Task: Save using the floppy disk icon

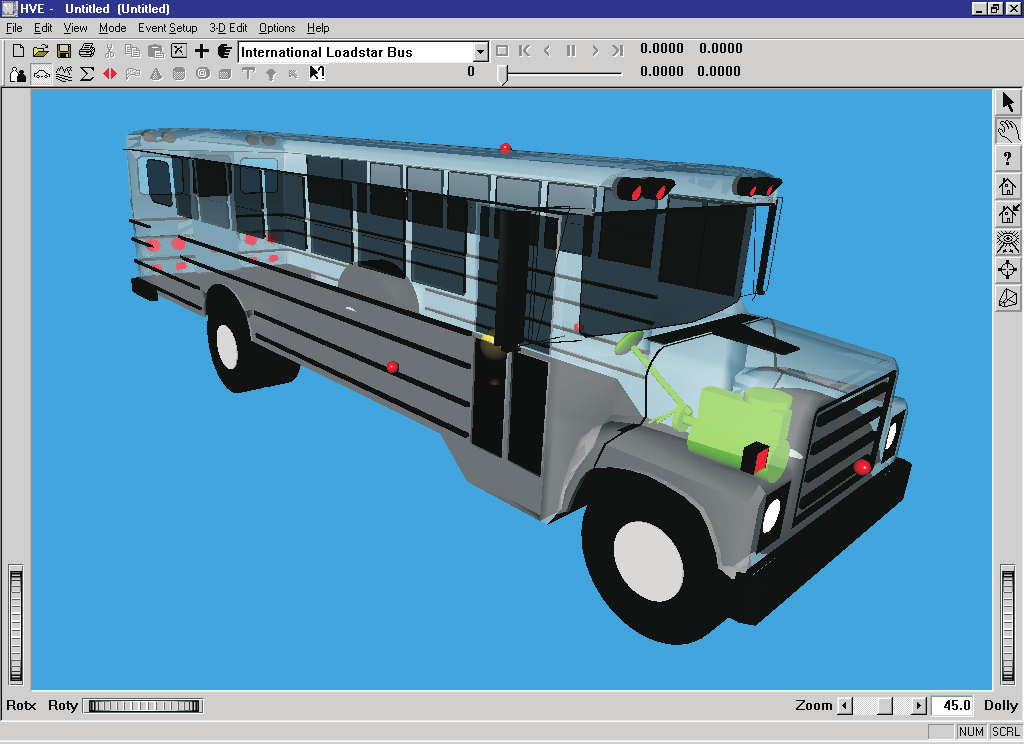Action: click(63, 51)
